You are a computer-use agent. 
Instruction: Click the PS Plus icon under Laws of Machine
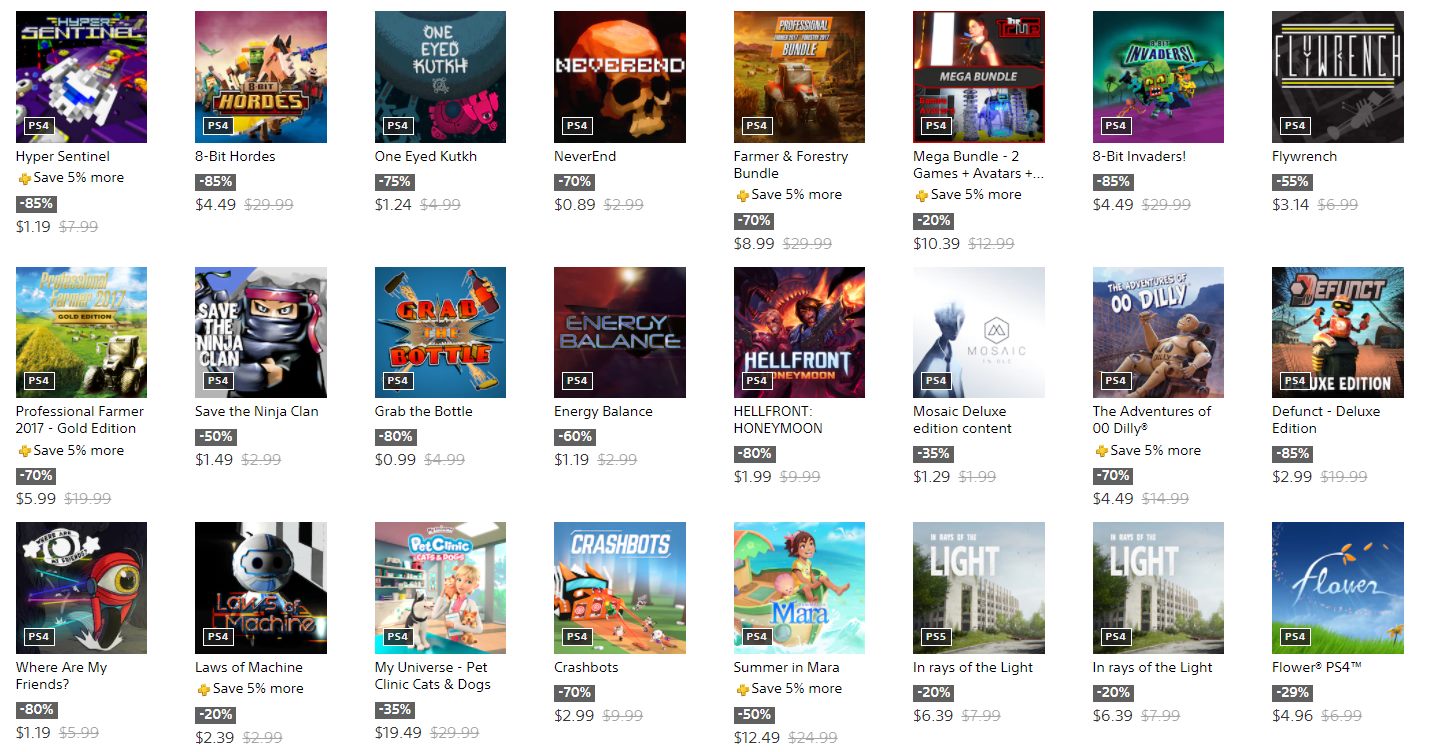pyautogui.click(x=203, y=689)
